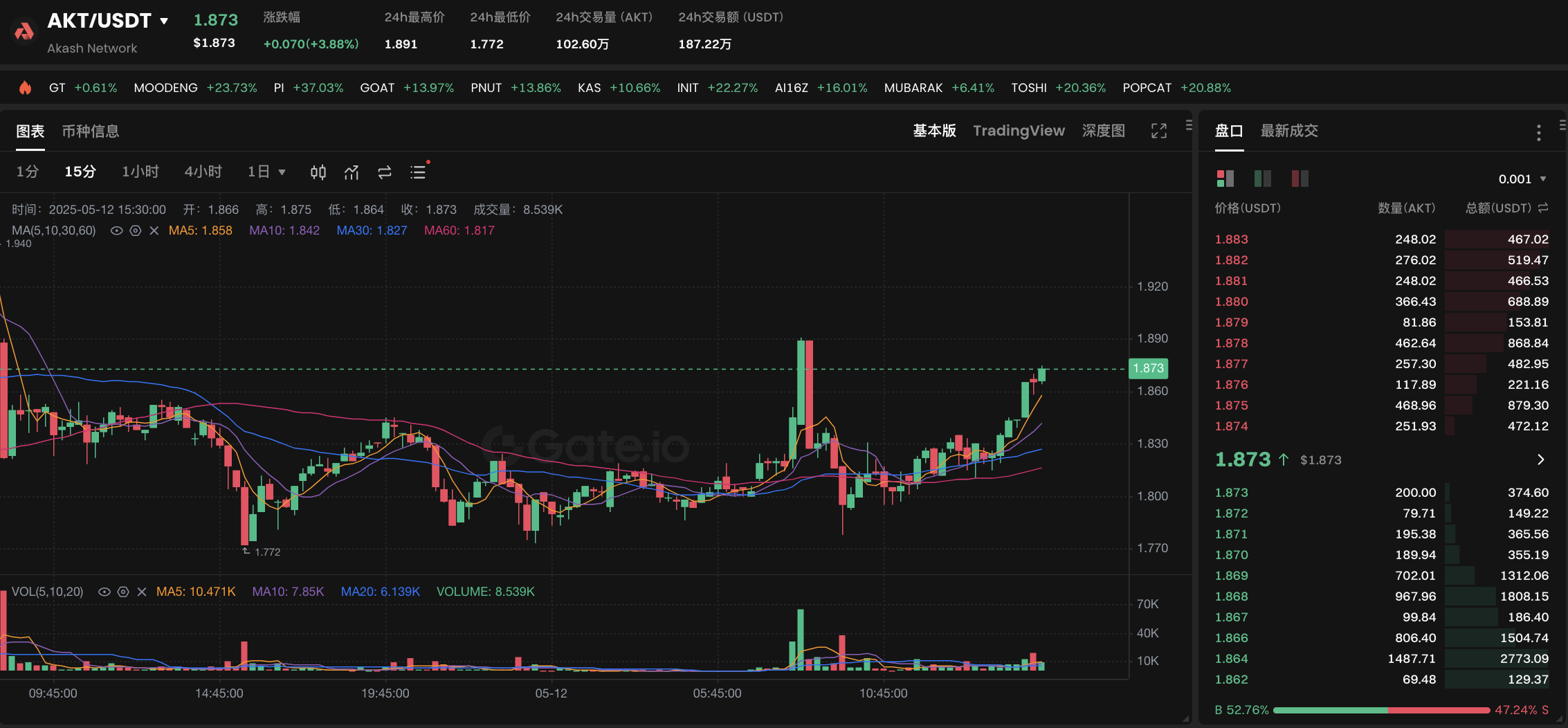Open the chart panel menu icon beside fullscreen
The width and height of the screenshot is (1568, 728).
1189,125
